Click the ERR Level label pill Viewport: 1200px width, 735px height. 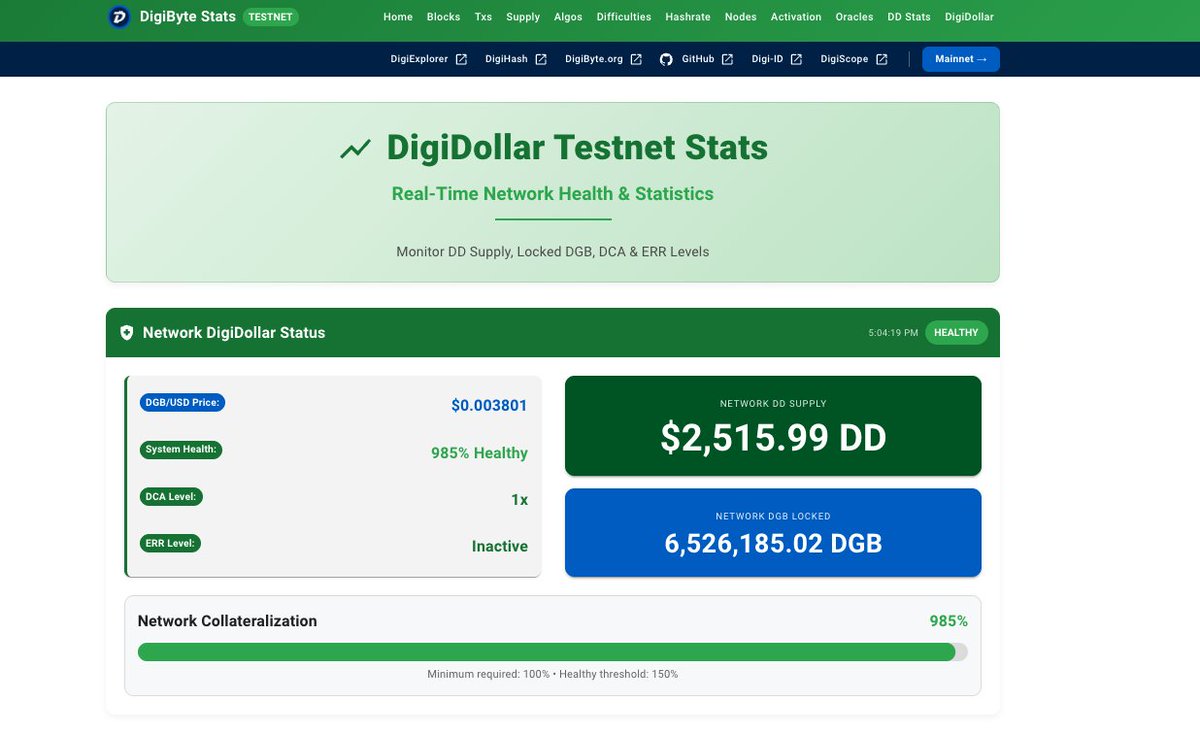(x=171, y=544)
